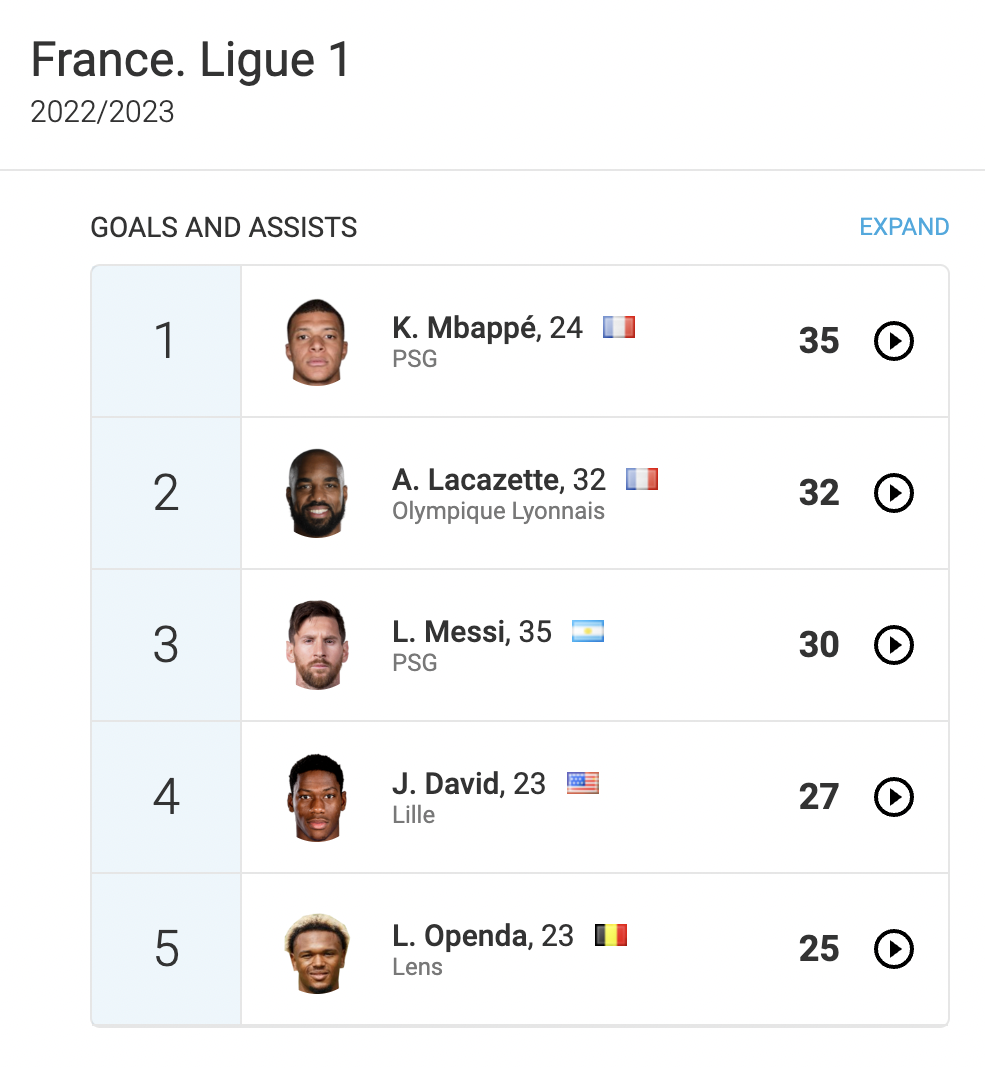Click the France flag next to Lacazette
The height and width of the screenshot is (1068, 985).
(x=642, y=479)
